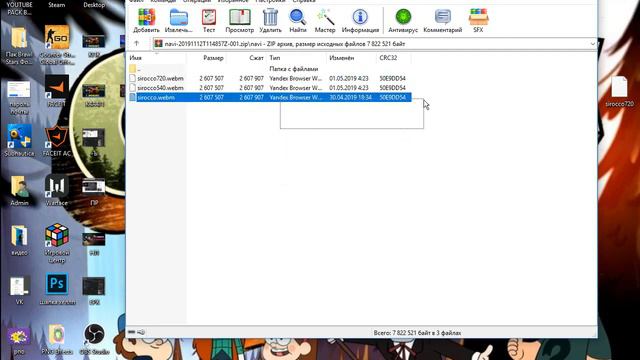Open the Admin user folder icon

pos(19,191)
